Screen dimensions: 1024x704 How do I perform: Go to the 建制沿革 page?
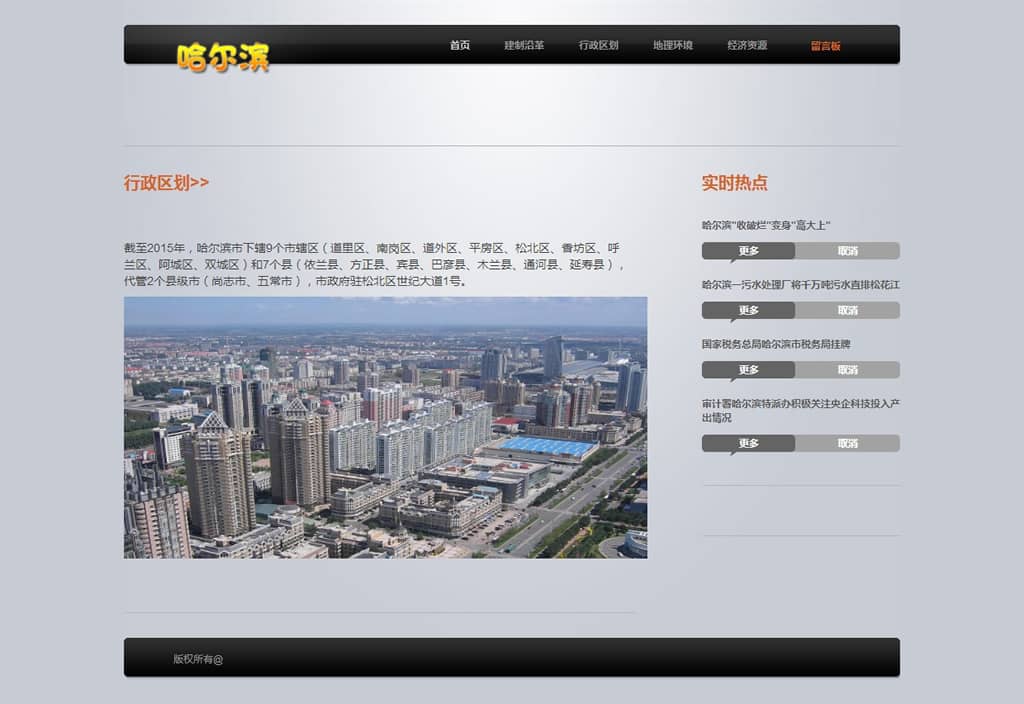click(x=524, y=46)
